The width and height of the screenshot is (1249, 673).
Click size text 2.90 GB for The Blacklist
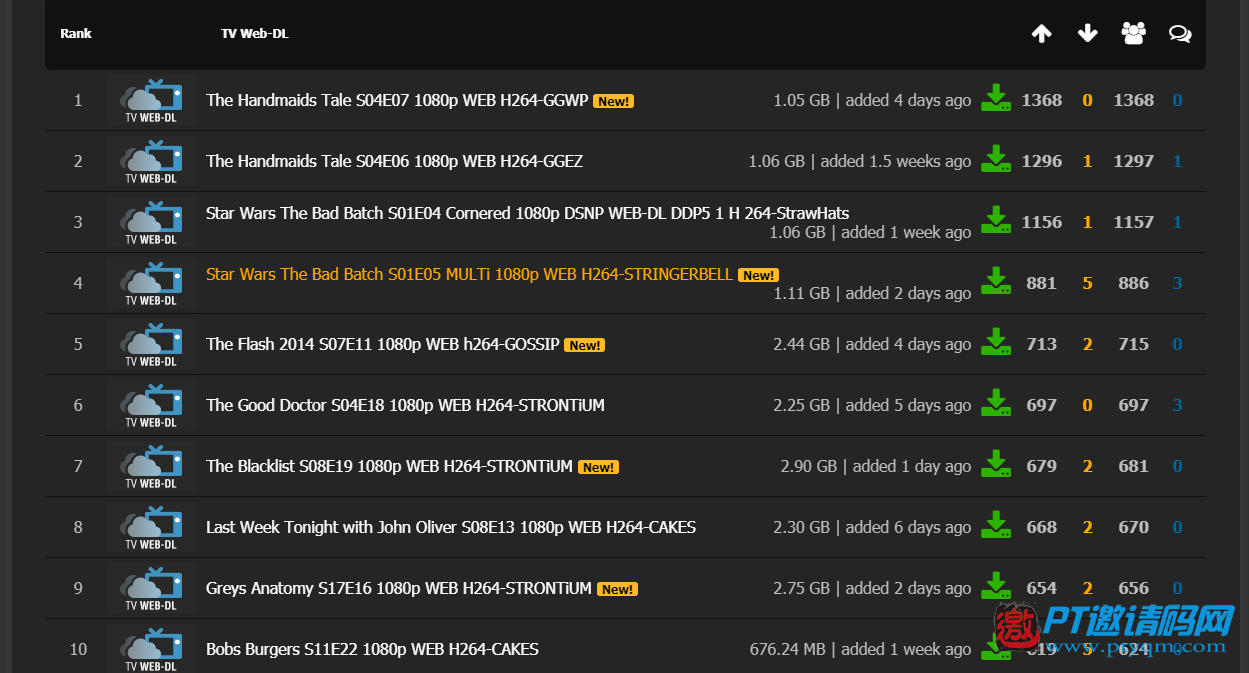pyautogui.click(x=809, y=466)
